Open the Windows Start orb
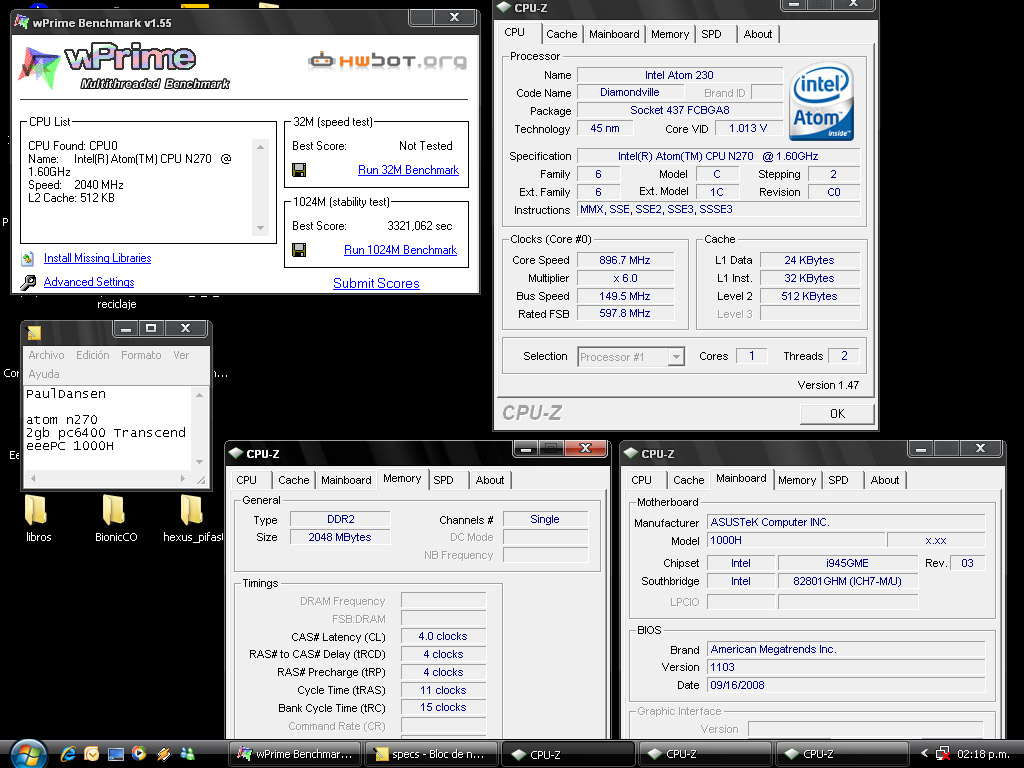Viewport: 1024px width, 768px height. pos(27,754)
